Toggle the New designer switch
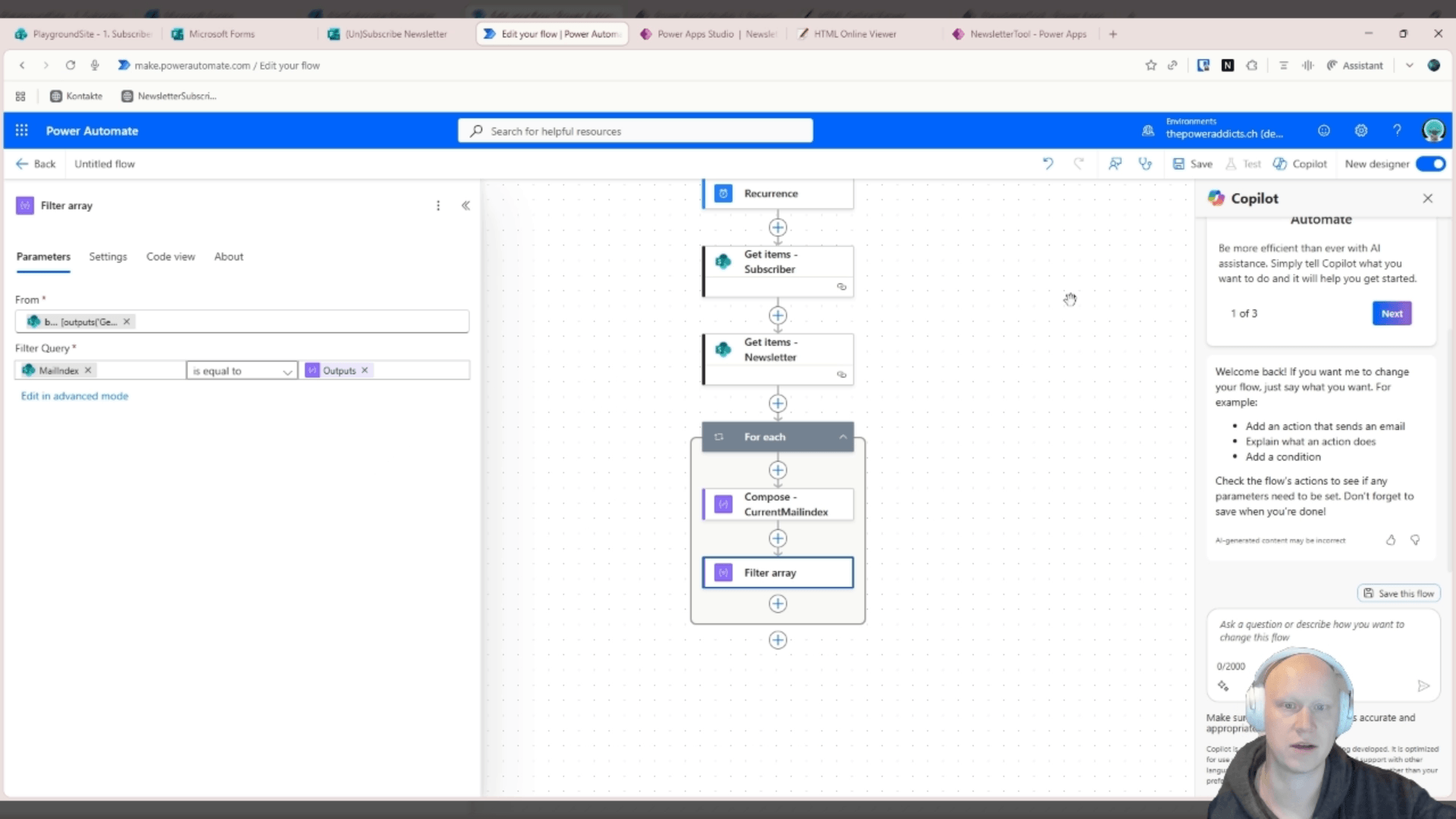This screenshot has width=1456, height=819. pyautogui.click(x=1431, y=164)
